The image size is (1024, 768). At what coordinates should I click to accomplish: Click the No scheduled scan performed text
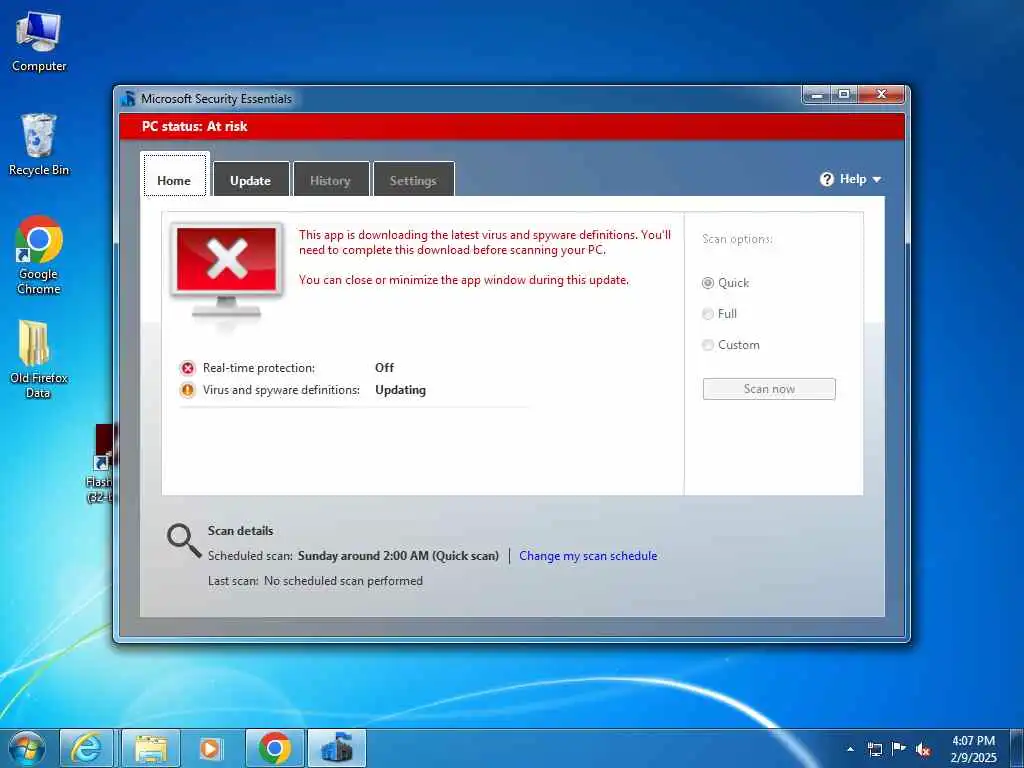344,581
